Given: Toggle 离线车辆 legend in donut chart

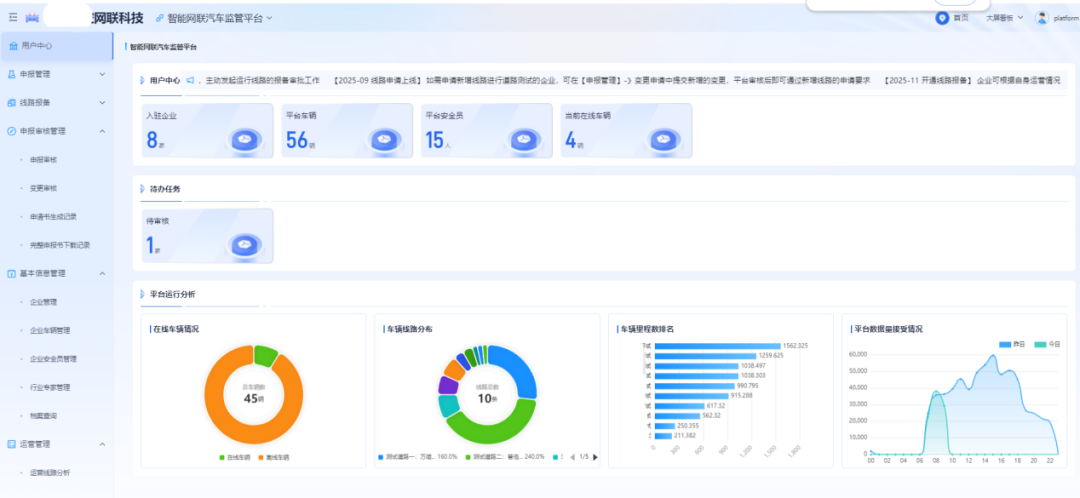Looking at the screenshot, I should pos(273,457).
